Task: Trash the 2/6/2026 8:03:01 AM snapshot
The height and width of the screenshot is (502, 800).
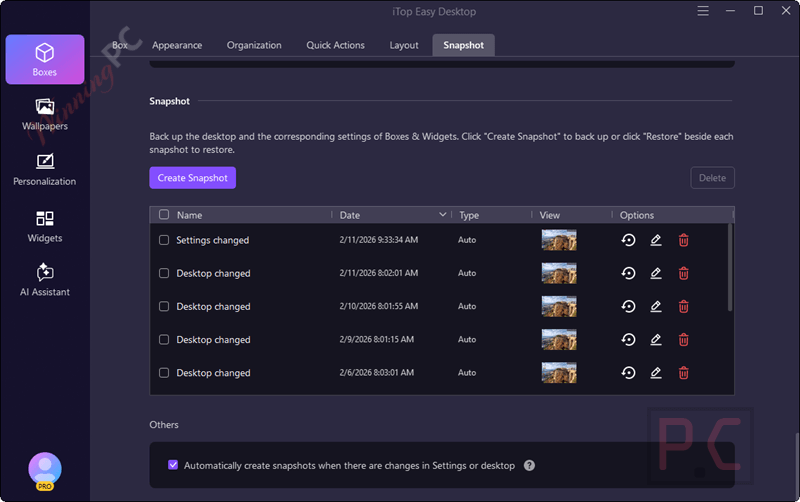Action: point(684,373)
